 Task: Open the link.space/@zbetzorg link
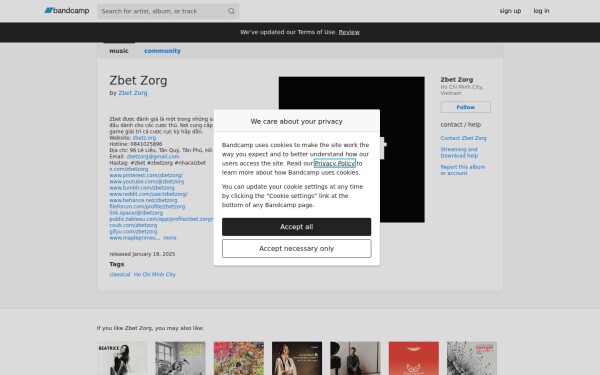136,213
